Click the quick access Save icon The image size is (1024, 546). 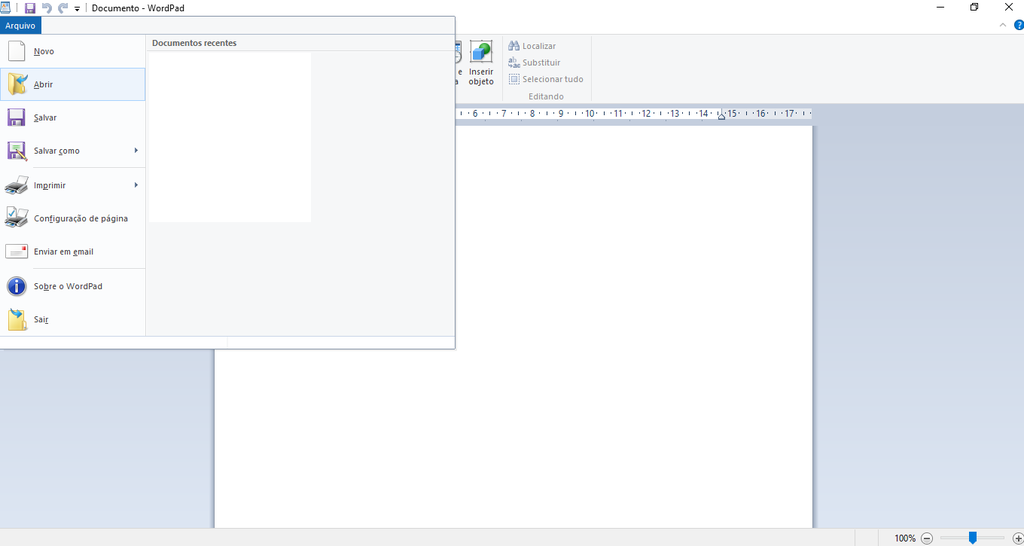(29, 8)
